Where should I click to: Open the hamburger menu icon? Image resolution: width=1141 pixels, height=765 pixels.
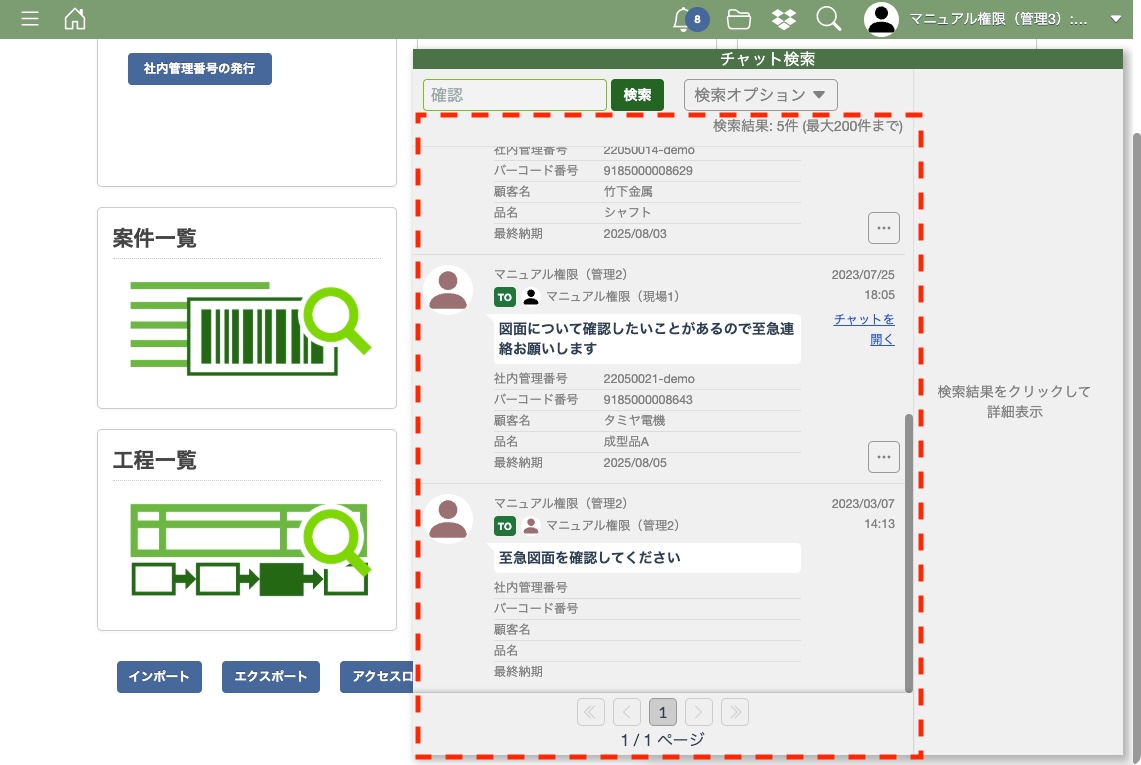pos(30,19)
